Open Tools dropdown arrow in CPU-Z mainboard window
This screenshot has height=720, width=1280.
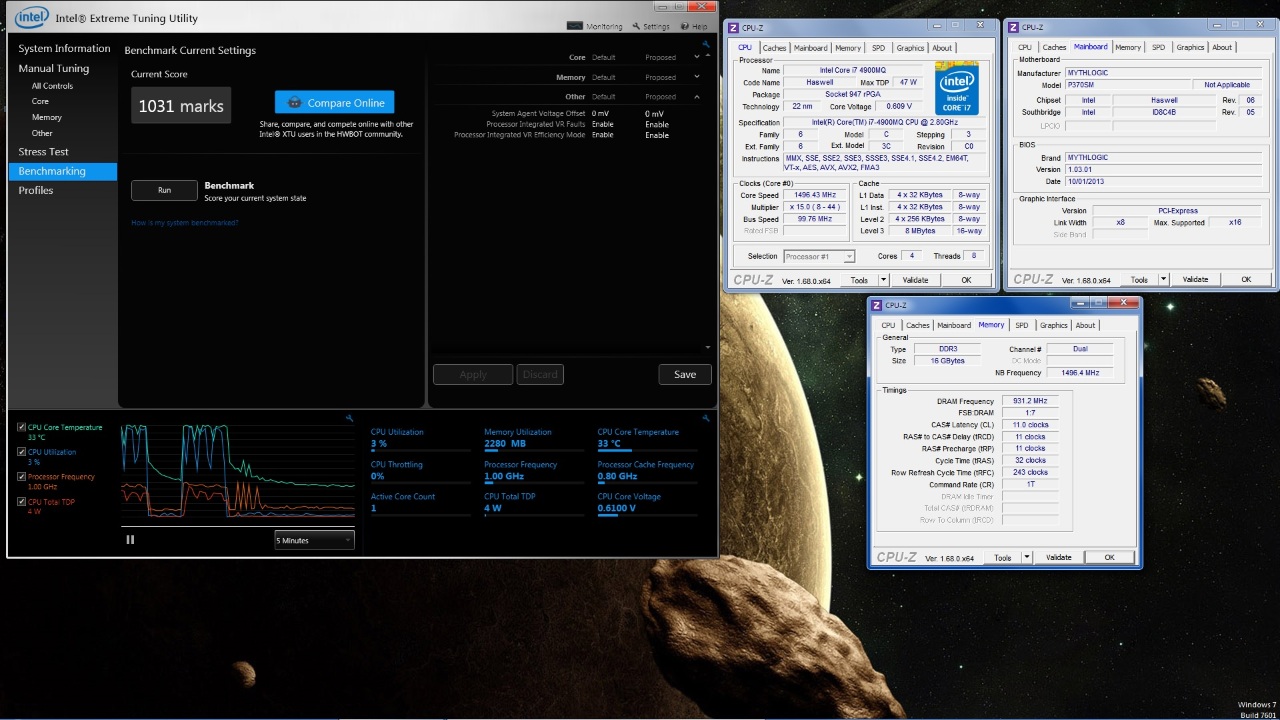coord(1164,280)
